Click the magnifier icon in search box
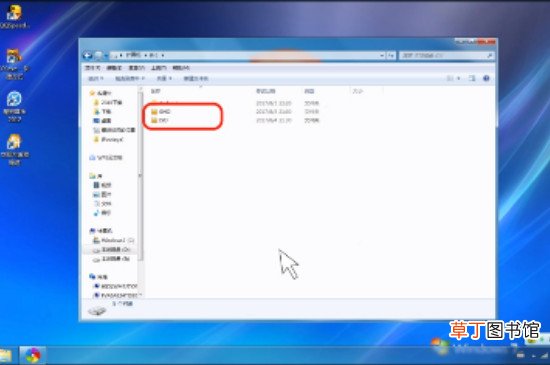 pos(489,55)
